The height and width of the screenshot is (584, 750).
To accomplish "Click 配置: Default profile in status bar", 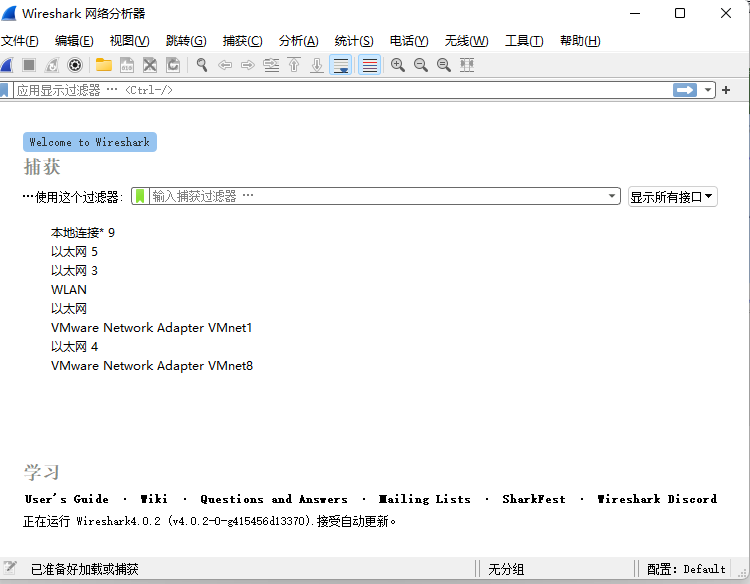I will pyautogui.click(x=686, y=569).
